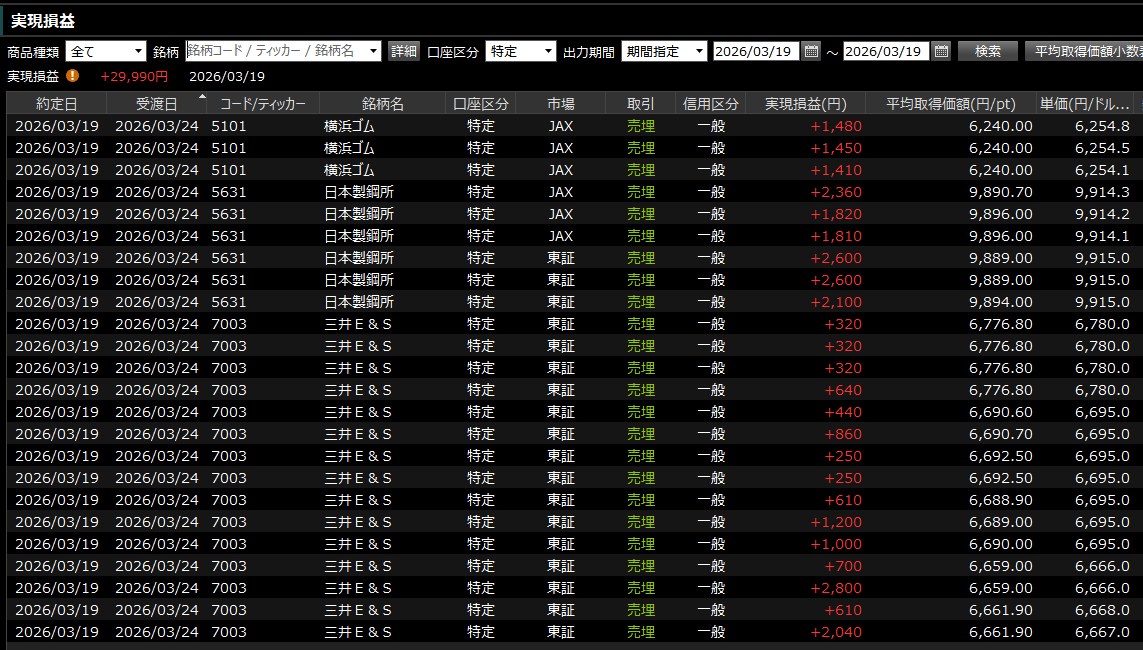Click the start date field 2026/03/19
Viewport: 1143px width, 650px height.
coord(755,51)
